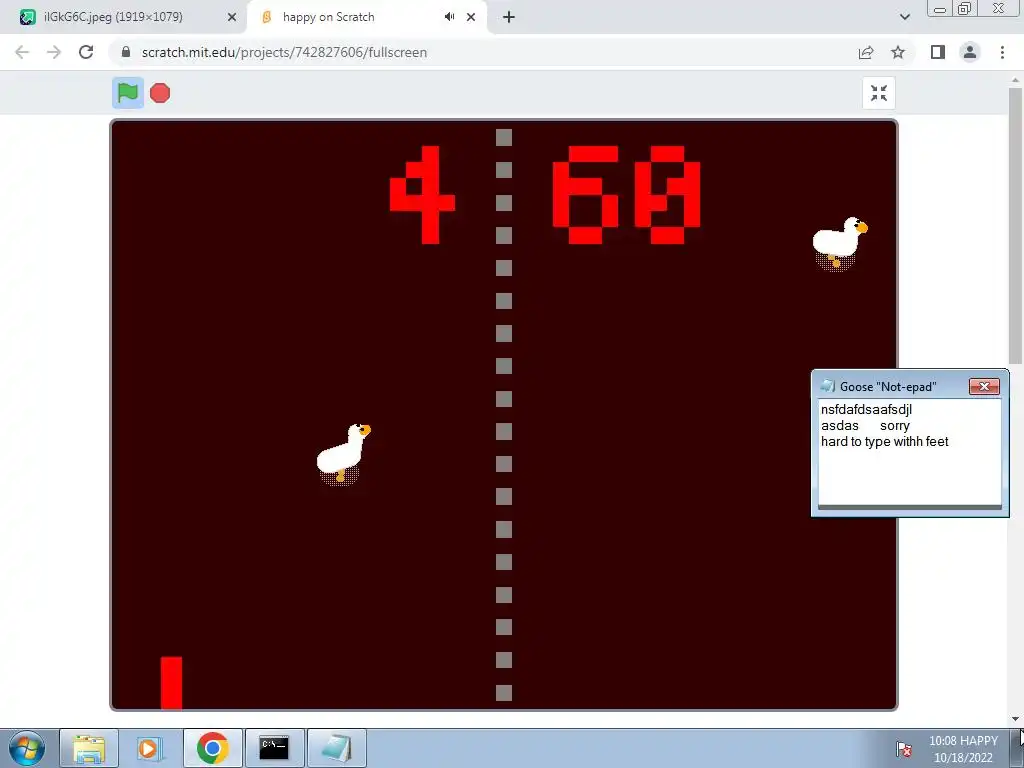Click the red score digit 4
The width and height of the screenshot is (1024, 768).
click(x=422, y=195)
